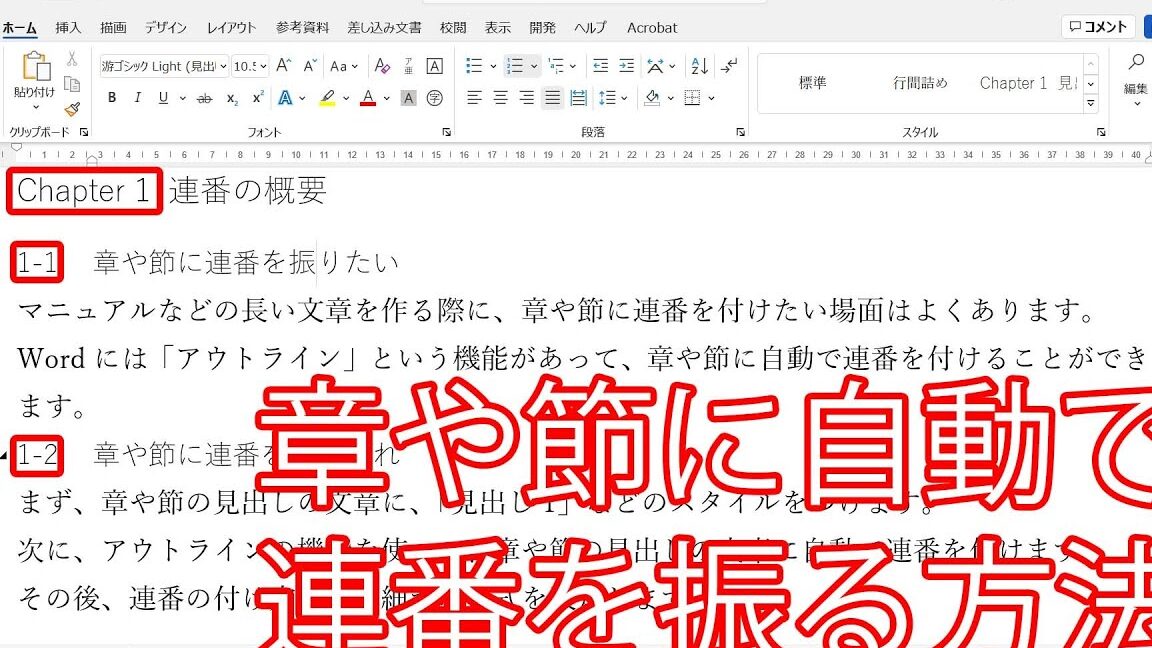
Task: Apply the 標準 style
Action: click(813, 83)
